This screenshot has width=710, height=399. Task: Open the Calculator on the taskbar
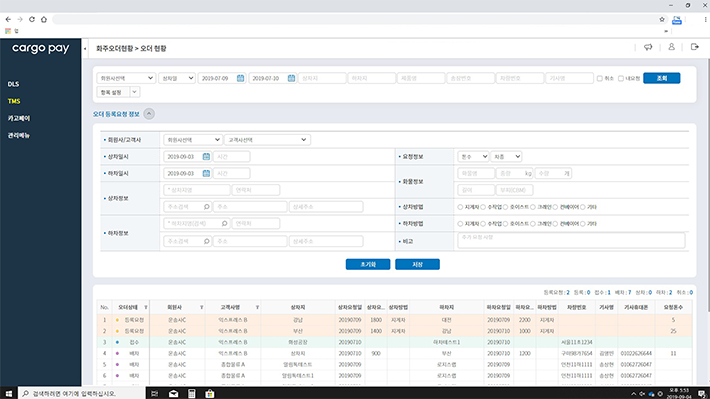(192, 394)
